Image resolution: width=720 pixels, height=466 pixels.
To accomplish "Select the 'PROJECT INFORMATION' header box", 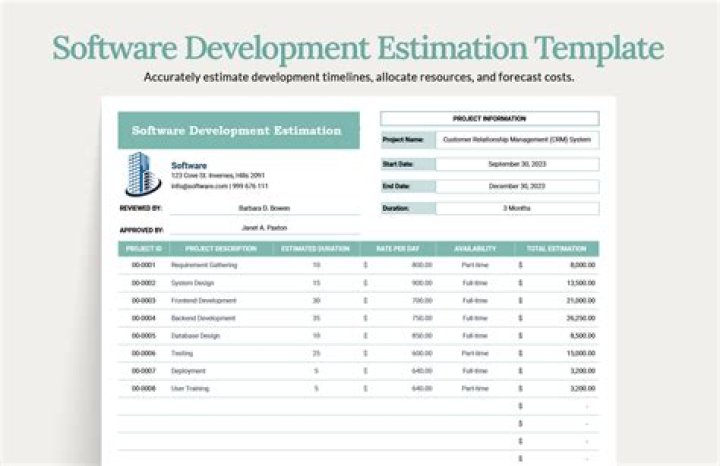I will coord(489,118).
